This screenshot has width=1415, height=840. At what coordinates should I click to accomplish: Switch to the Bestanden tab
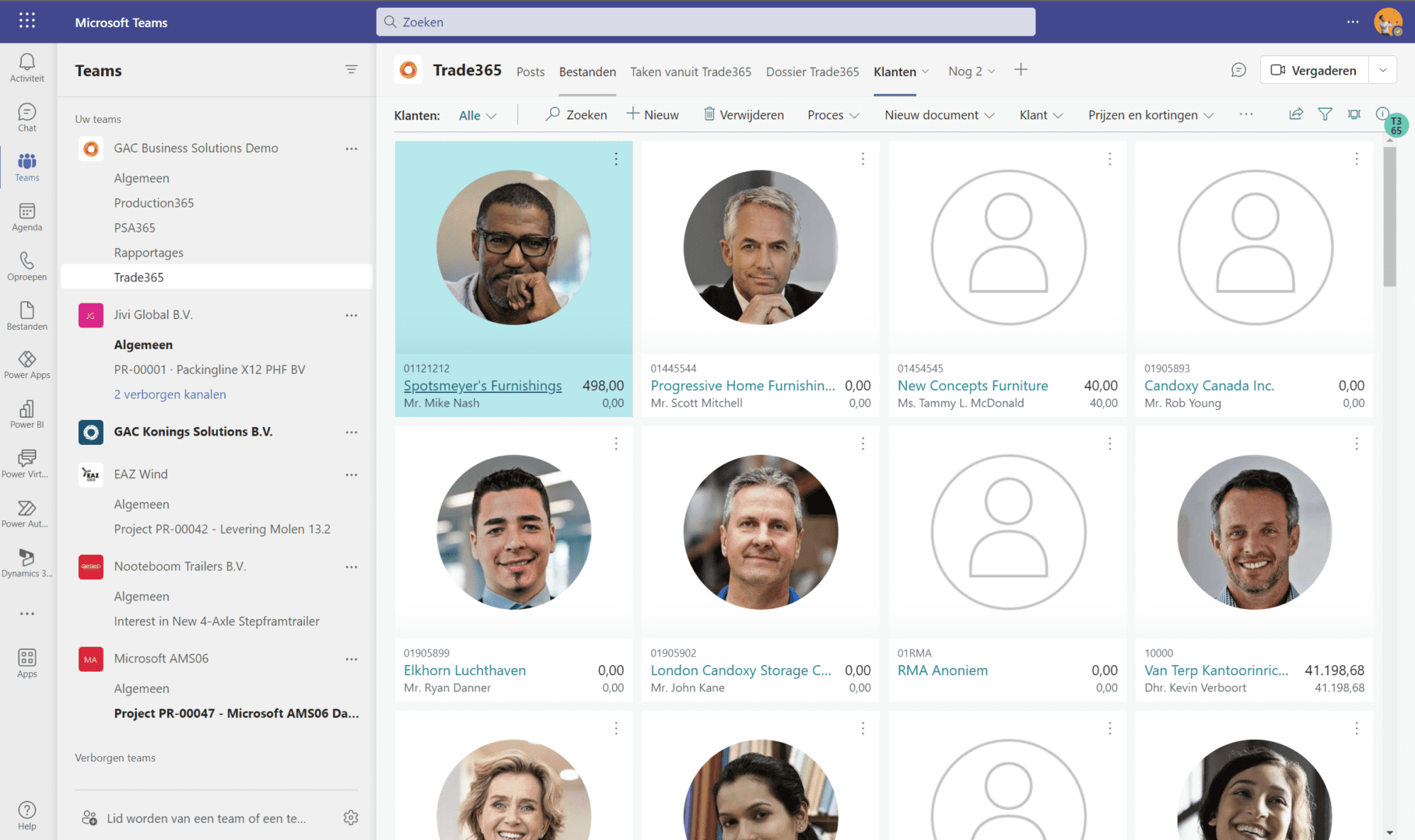point(587,72)
